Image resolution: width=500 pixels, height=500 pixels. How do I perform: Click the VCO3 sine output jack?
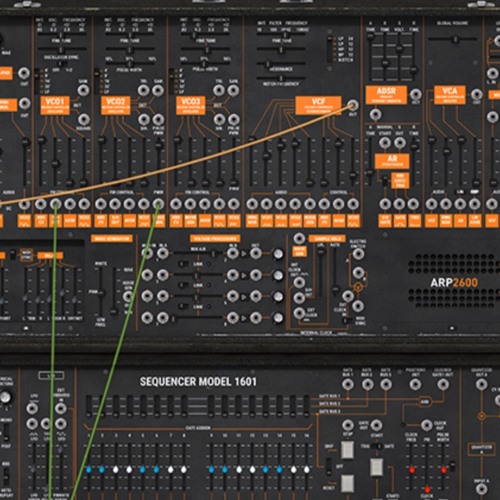(x=219, y=119)
